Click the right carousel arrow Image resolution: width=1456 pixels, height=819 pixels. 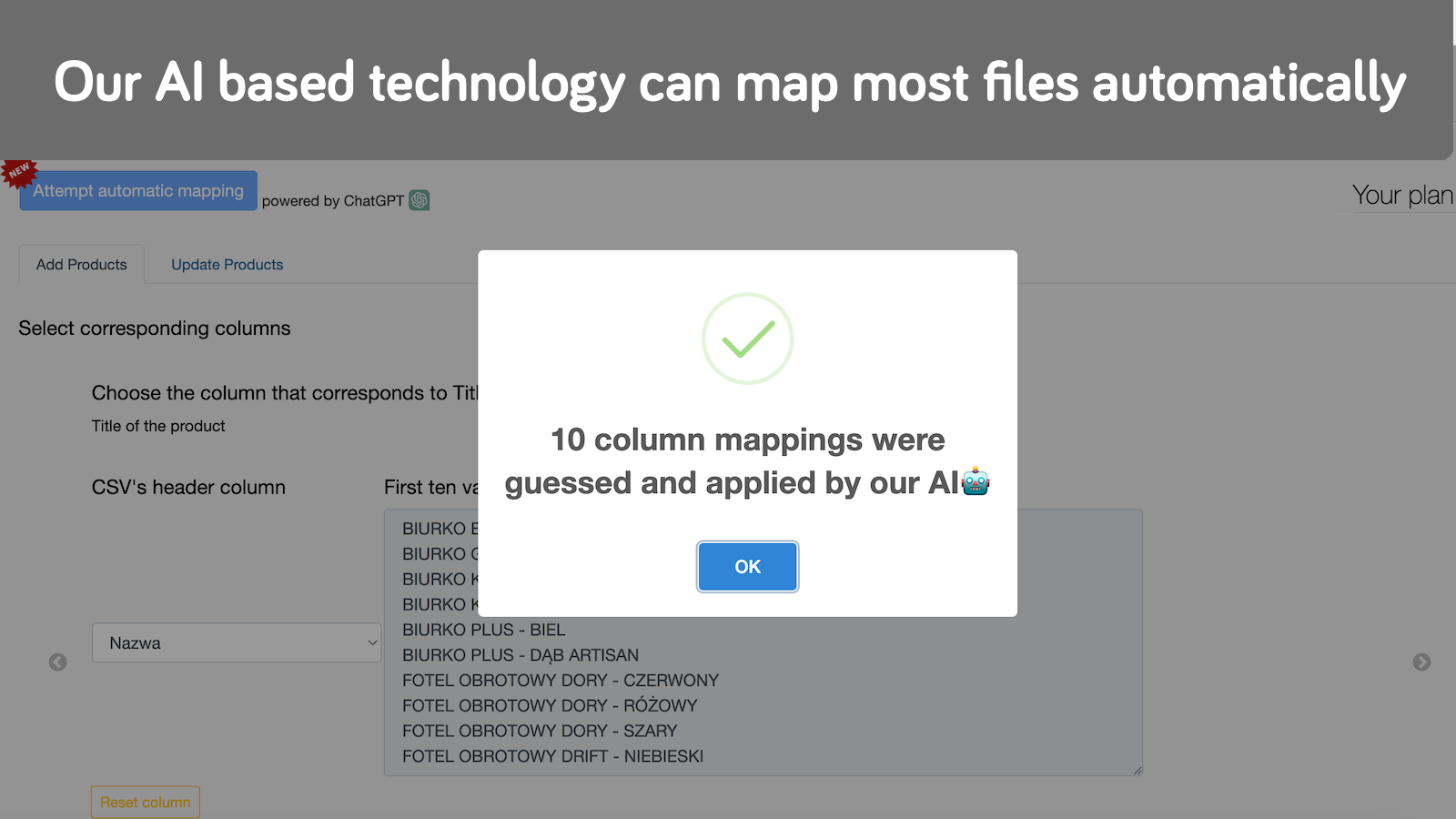[1421, 662]
